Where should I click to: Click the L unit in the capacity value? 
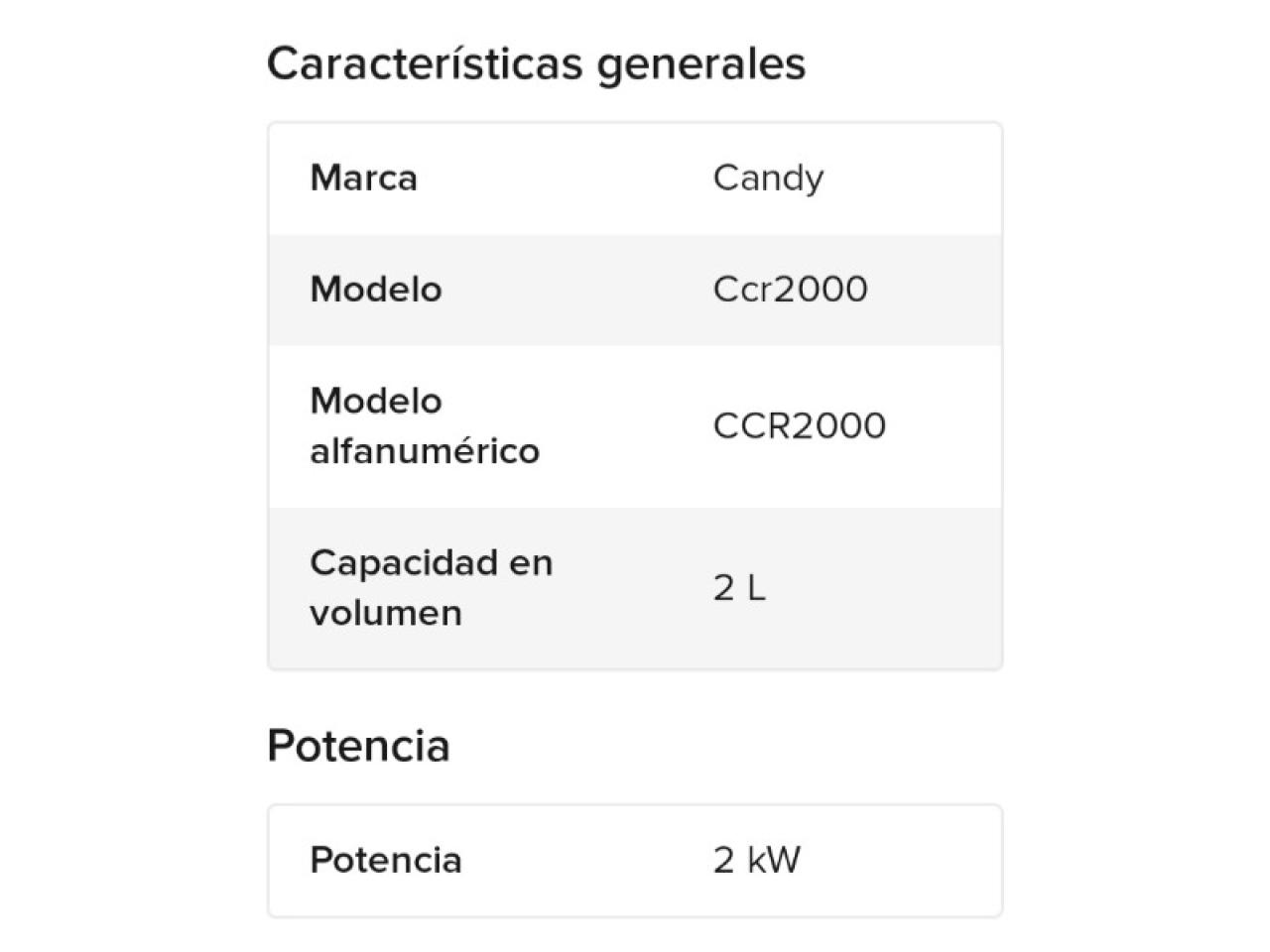(755, 588)
